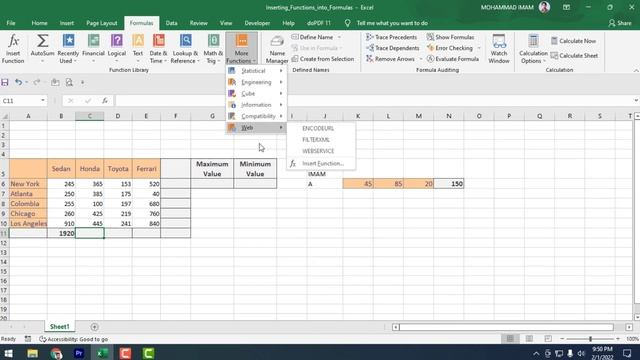Screen dimensions: 640x360
Task: Open the Insert Function dialog icon
Action: pyautogui.click(x=13, y=49)
